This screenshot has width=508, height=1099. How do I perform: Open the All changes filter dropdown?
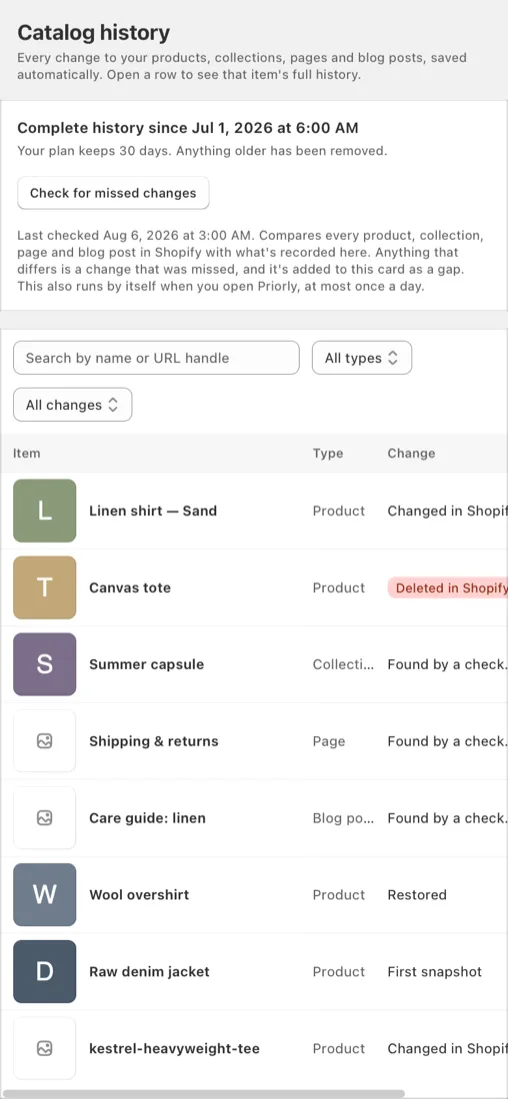[x=72, y=405]
